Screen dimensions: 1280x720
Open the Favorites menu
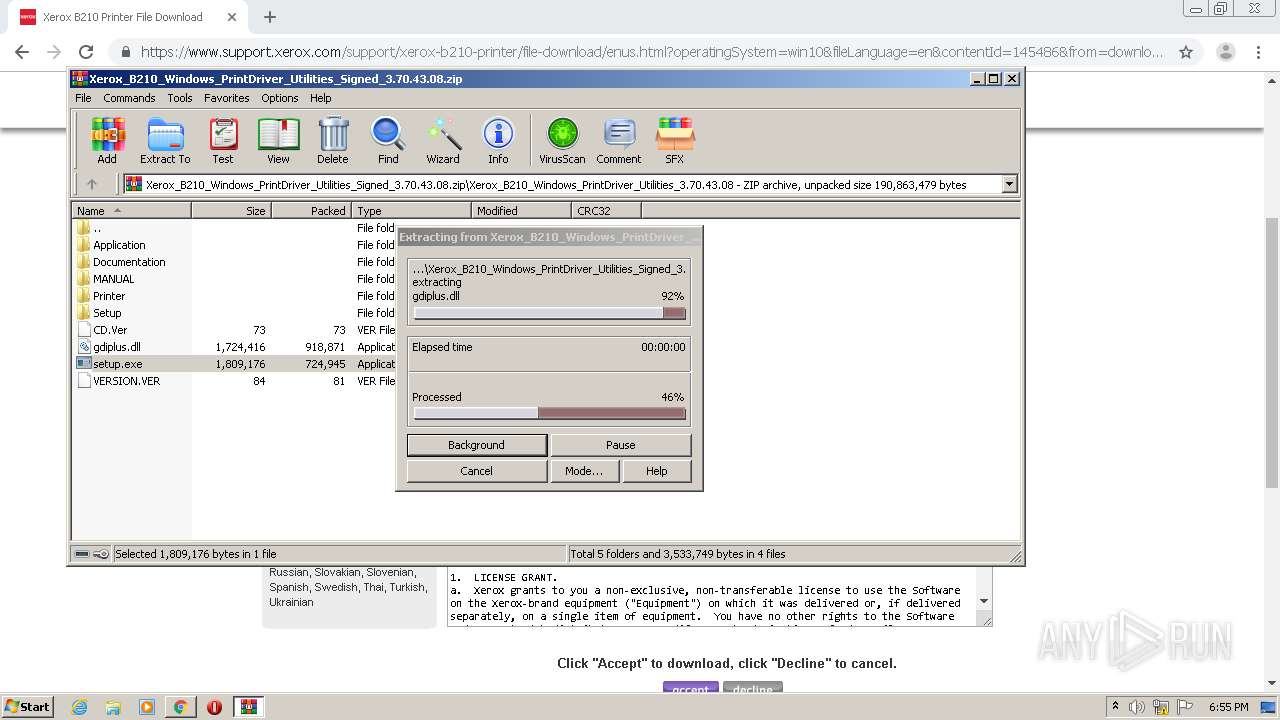point(227,98)
